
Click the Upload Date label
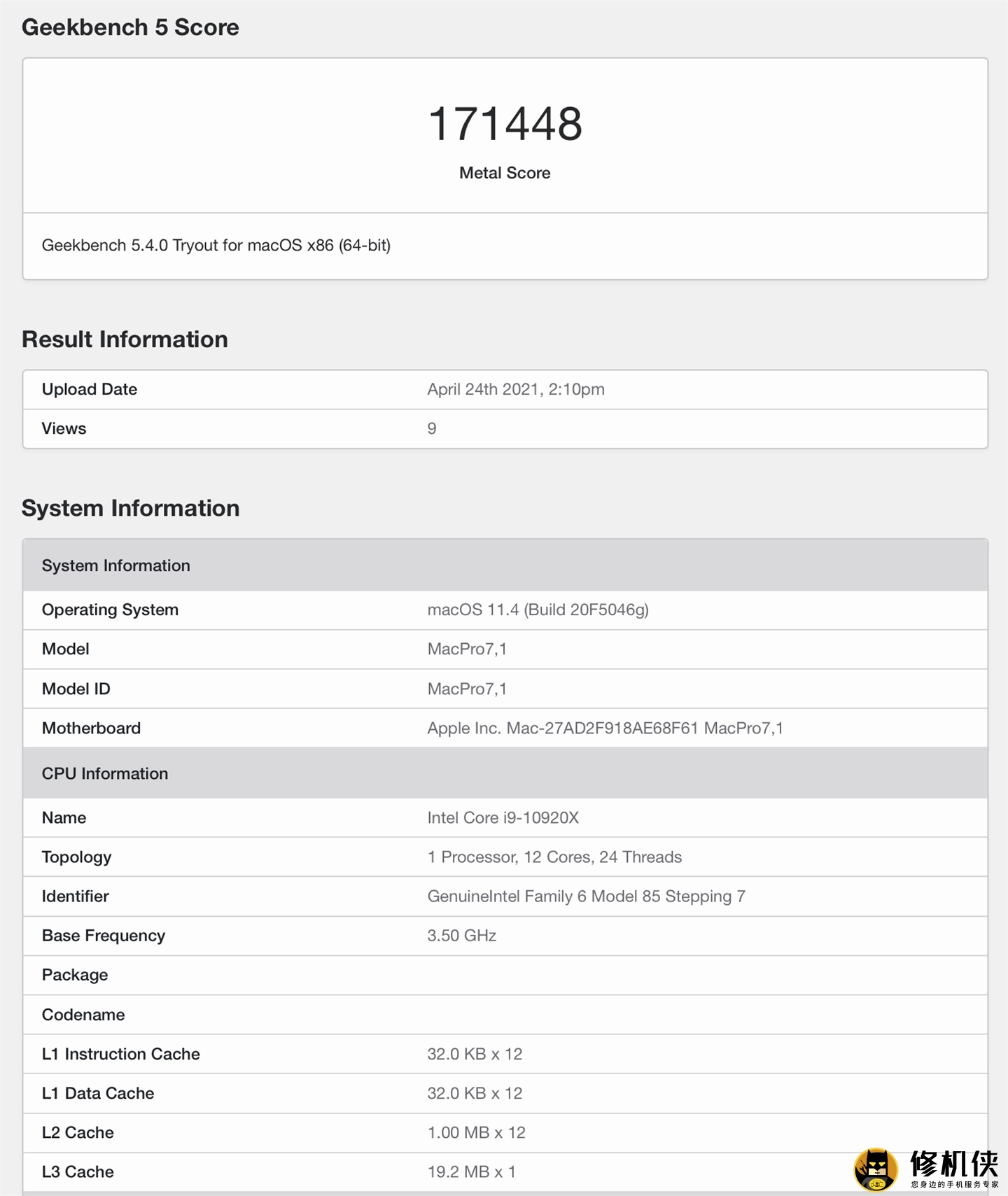coord(90,389)
